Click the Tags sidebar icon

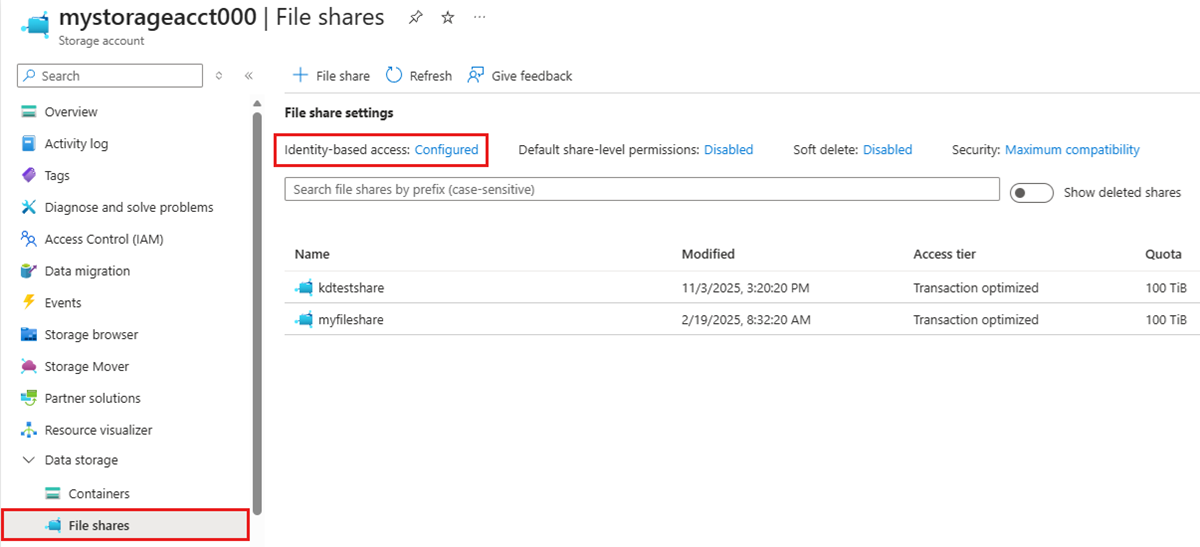point(28,176)
